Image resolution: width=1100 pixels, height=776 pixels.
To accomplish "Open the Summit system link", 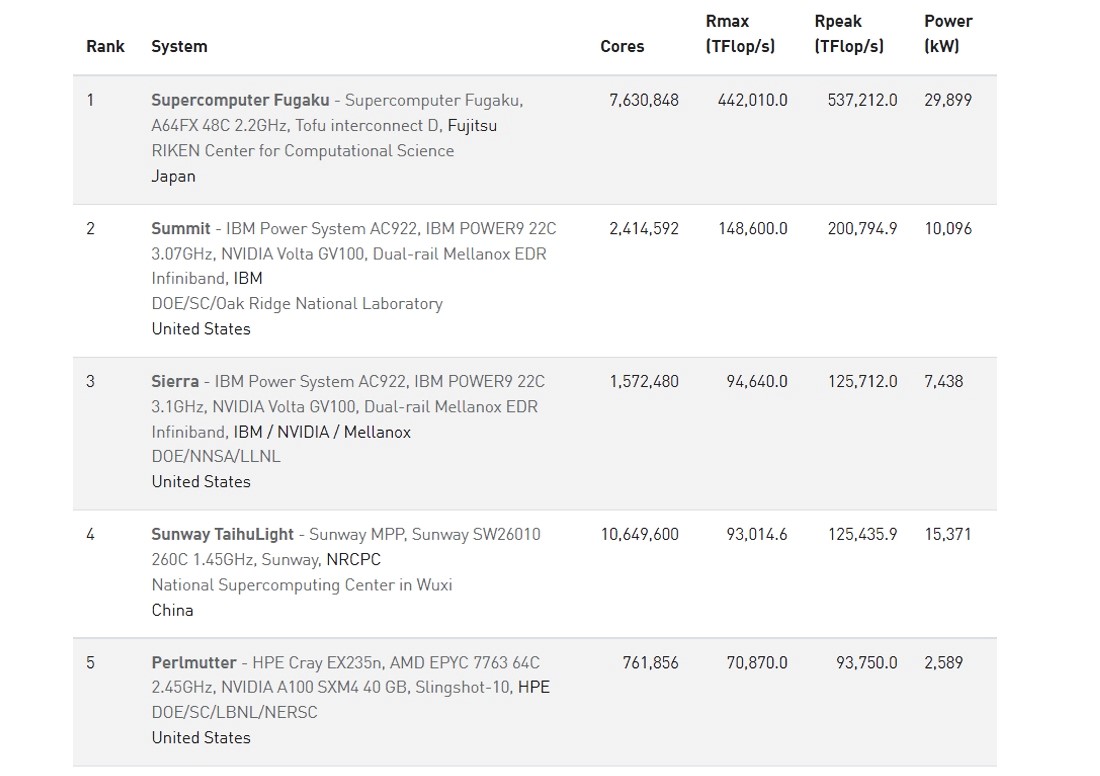I will tap(180, 229).
